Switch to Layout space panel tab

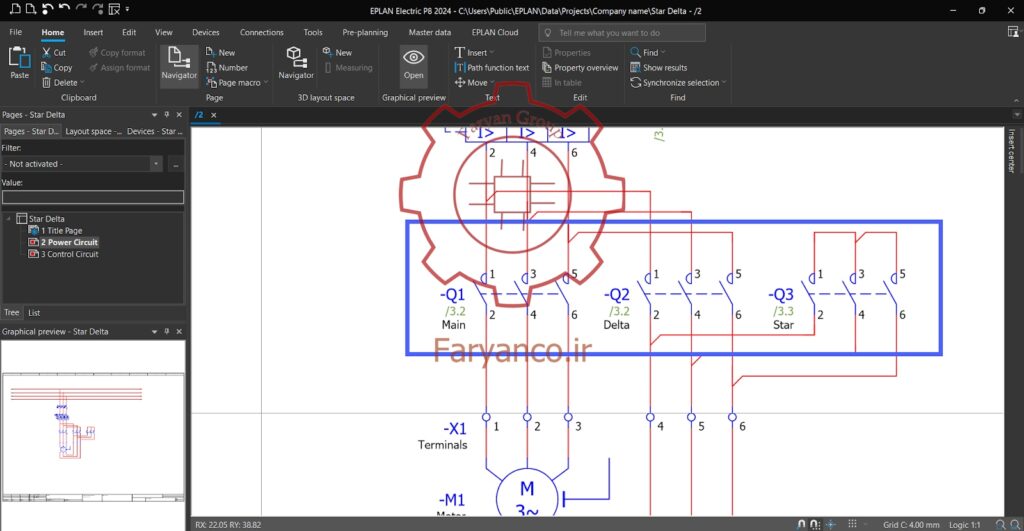93,131
